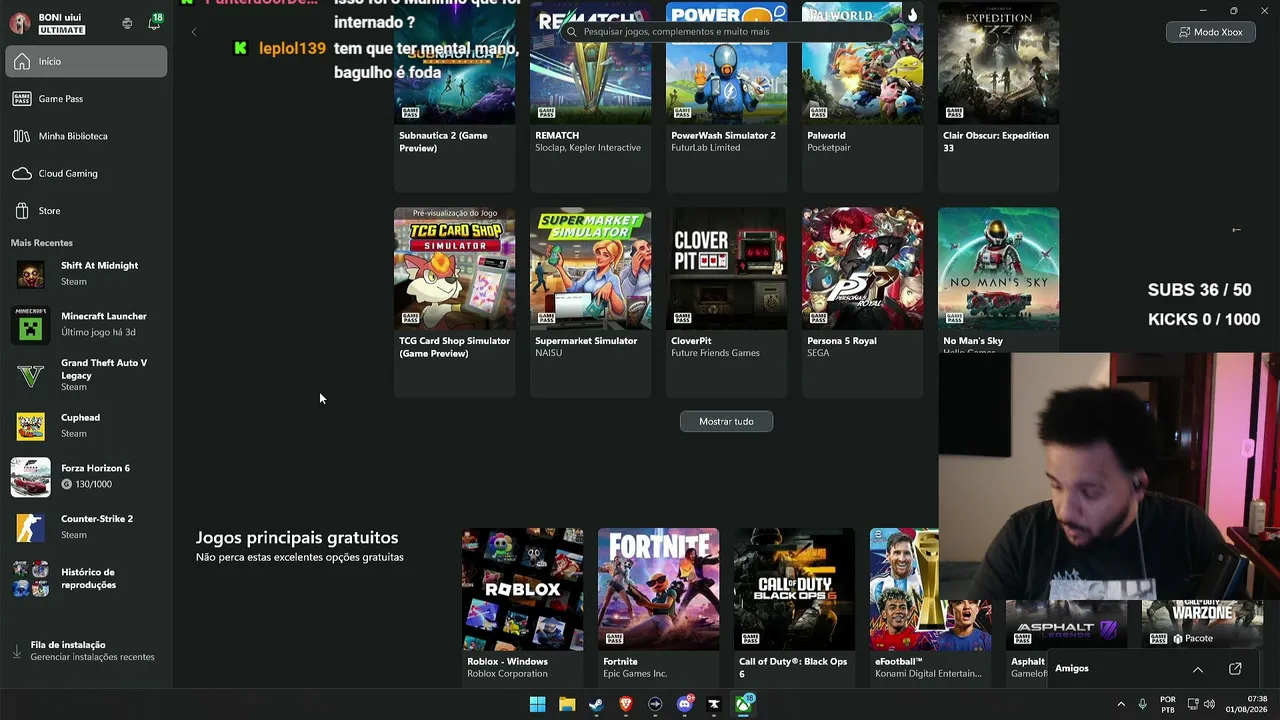Open Steam from the taskbar

click(596, 704)
